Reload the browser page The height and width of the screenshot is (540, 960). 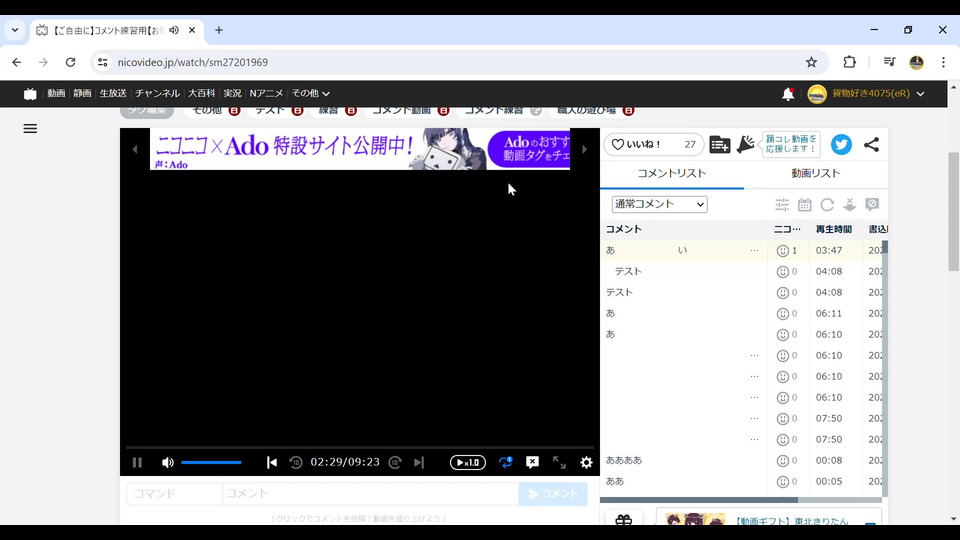pyautogui.click(x=70, y=62)
